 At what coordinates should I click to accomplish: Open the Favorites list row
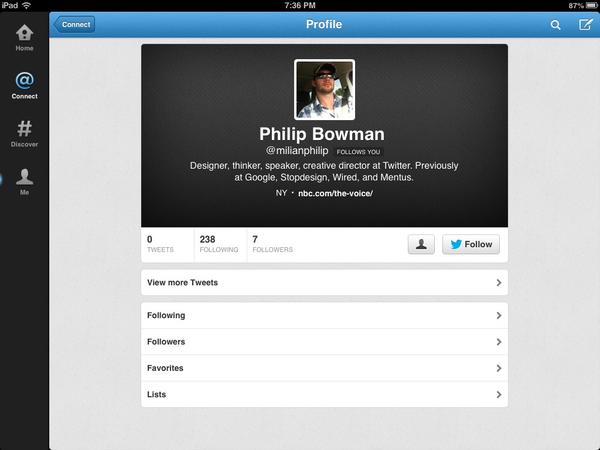pos(324,368)
